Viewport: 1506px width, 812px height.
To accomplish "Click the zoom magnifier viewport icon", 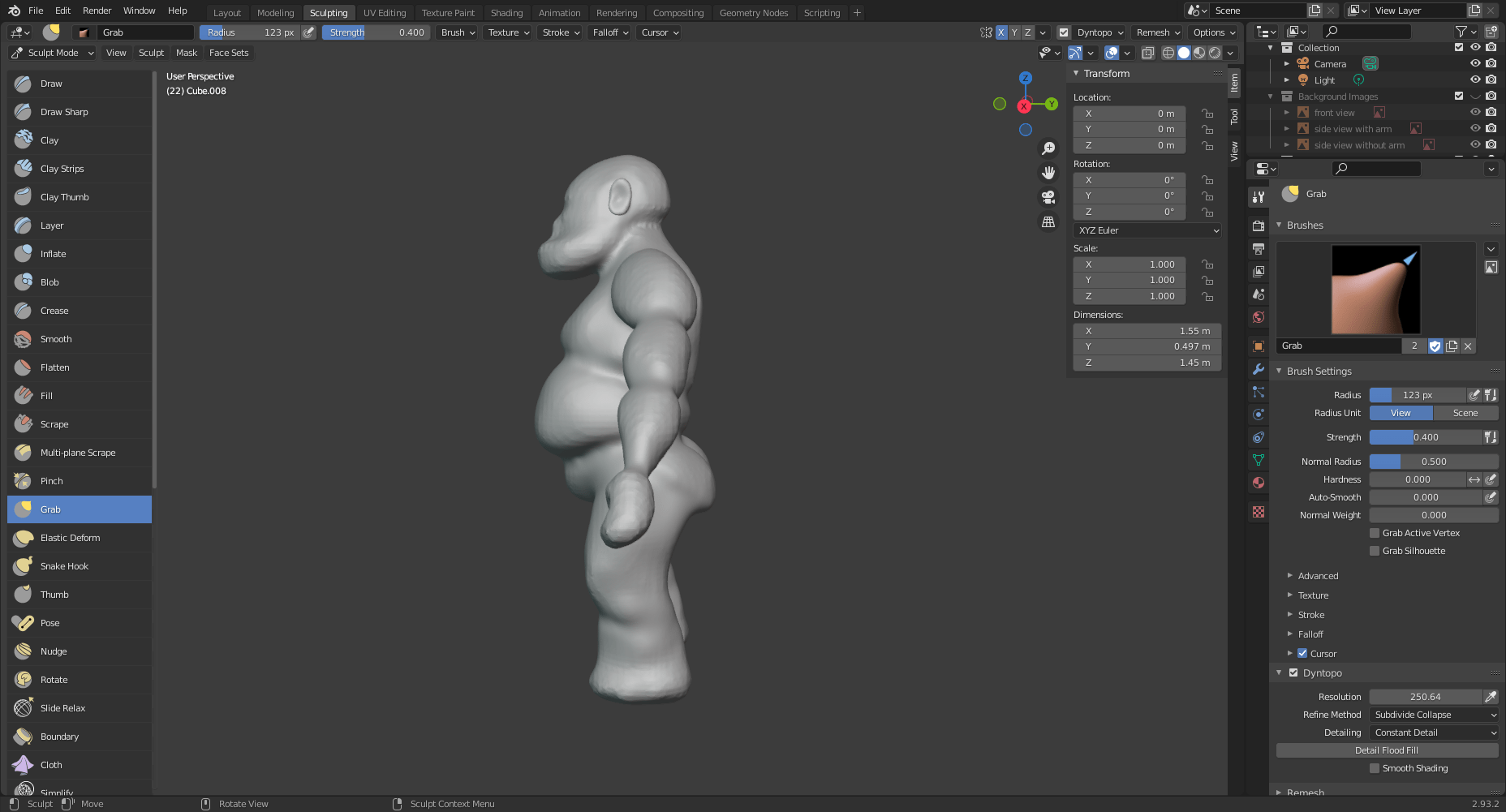I will click(1048, 148).
